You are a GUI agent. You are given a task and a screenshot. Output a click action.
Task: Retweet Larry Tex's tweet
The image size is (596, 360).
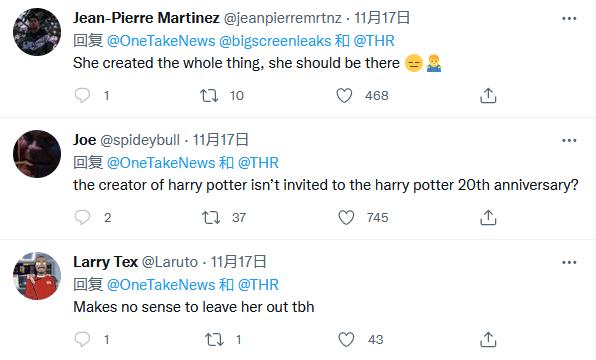tap(214, 339)
